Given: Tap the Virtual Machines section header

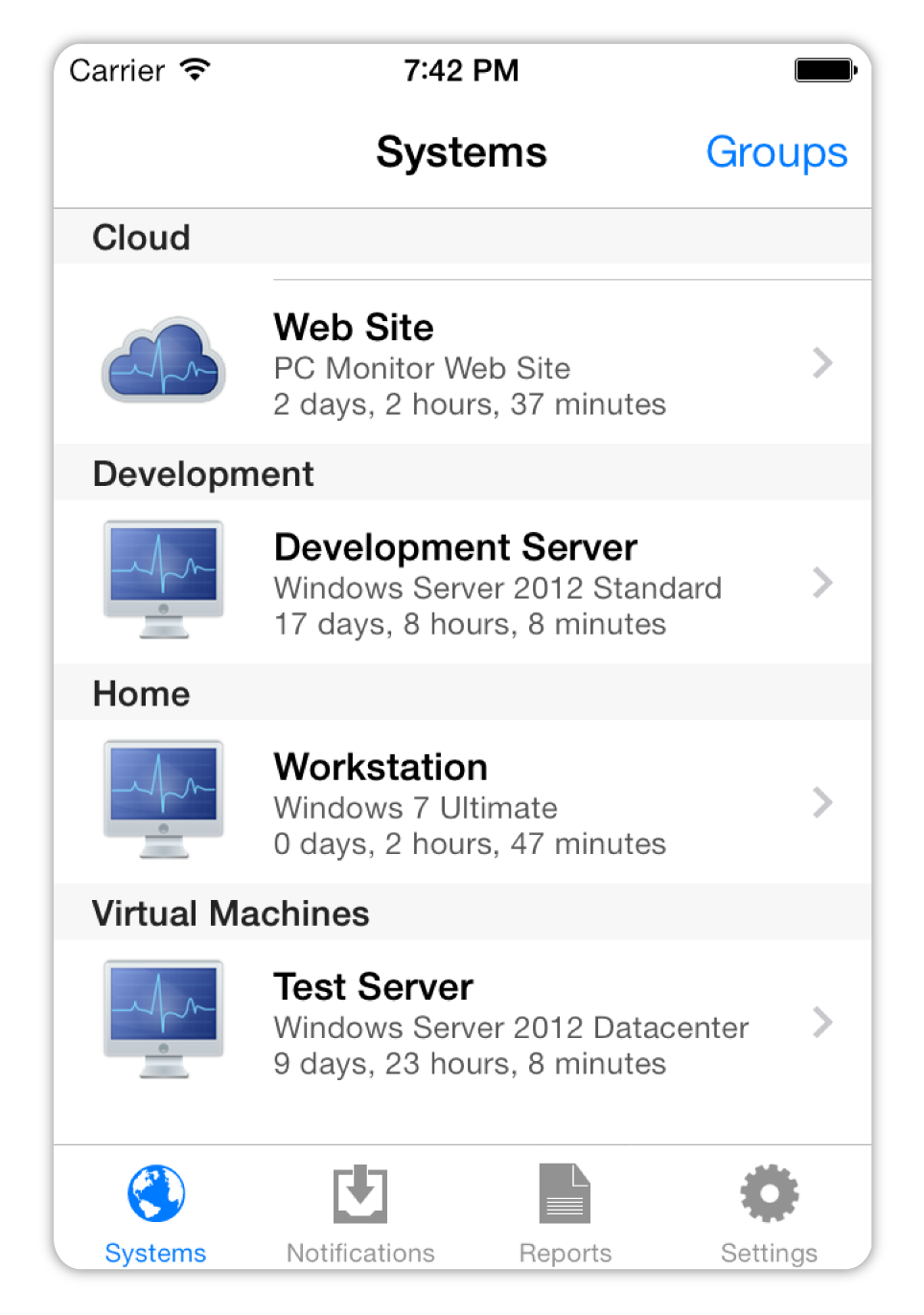Looking at the screenshot, I should point(462,911).
